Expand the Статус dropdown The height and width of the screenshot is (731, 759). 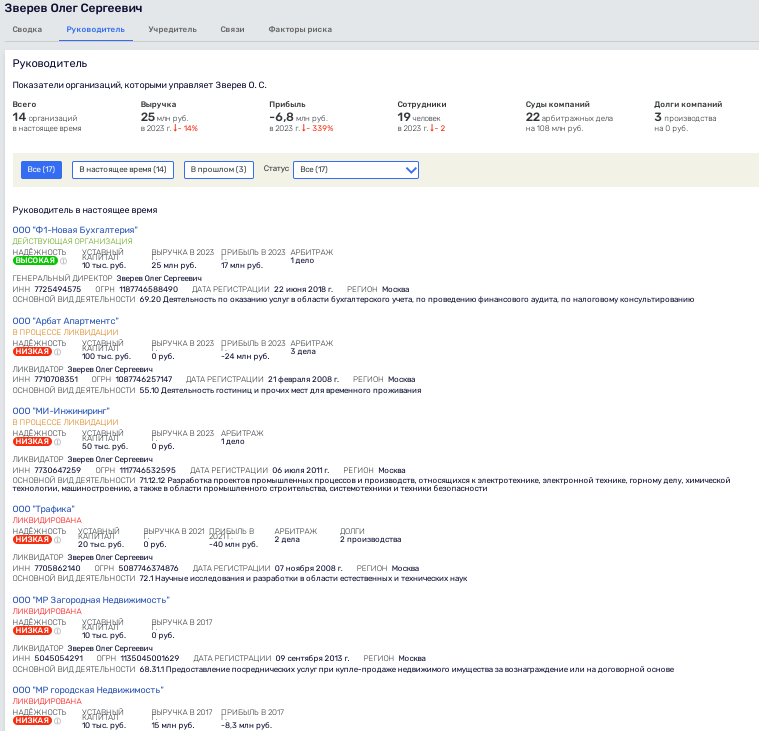point(356,170)
